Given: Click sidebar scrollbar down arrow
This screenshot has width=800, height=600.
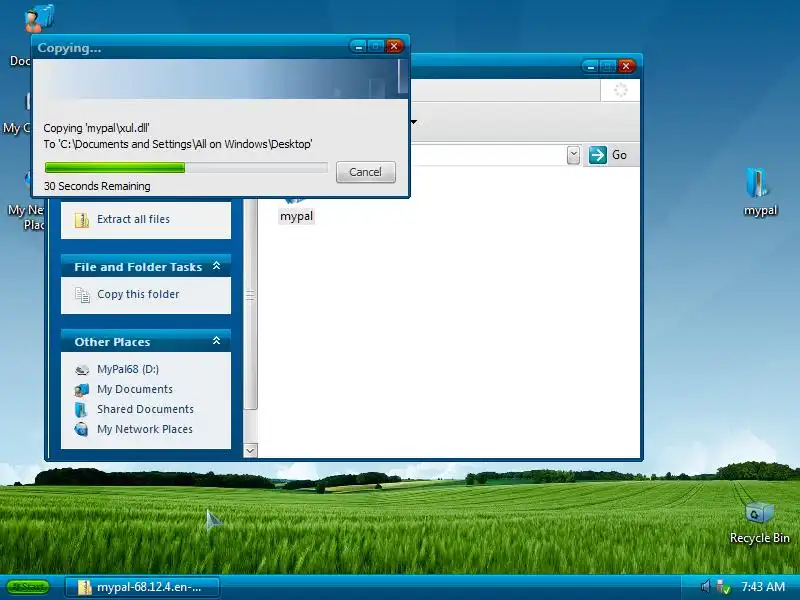Looking at the screenshot, I should coord(250,451).
